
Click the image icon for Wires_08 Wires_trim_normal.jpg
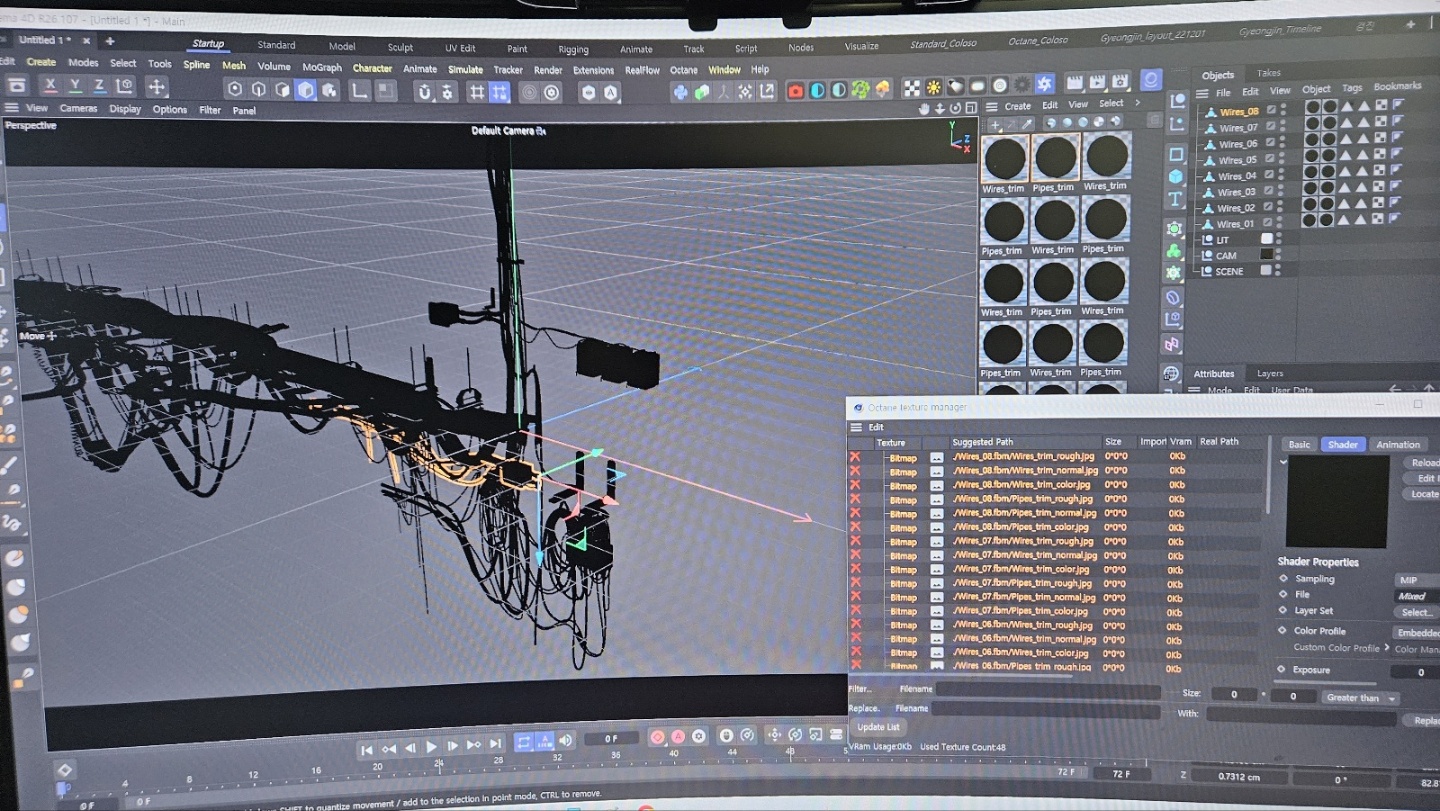click(x=937, y=471)
